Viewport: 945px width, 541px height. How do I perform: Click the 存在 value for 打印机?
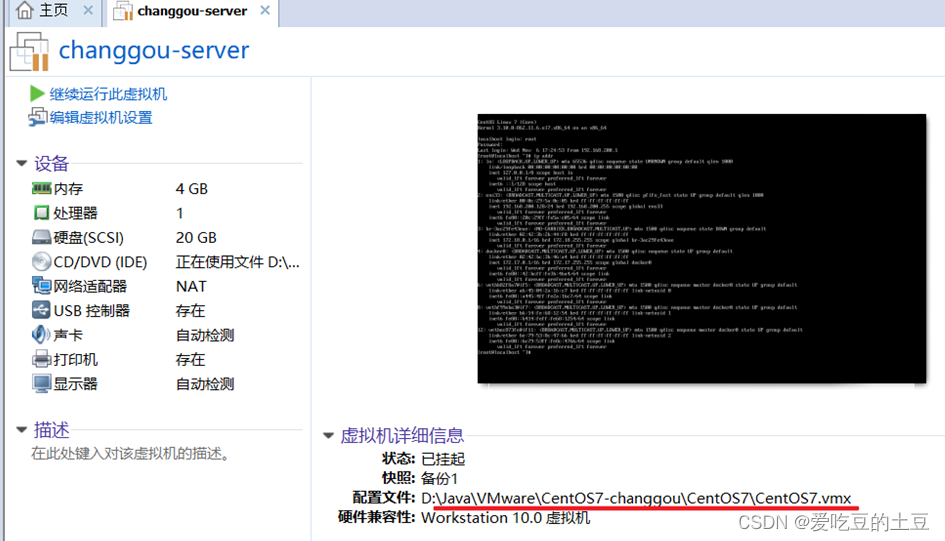(190, 360)
